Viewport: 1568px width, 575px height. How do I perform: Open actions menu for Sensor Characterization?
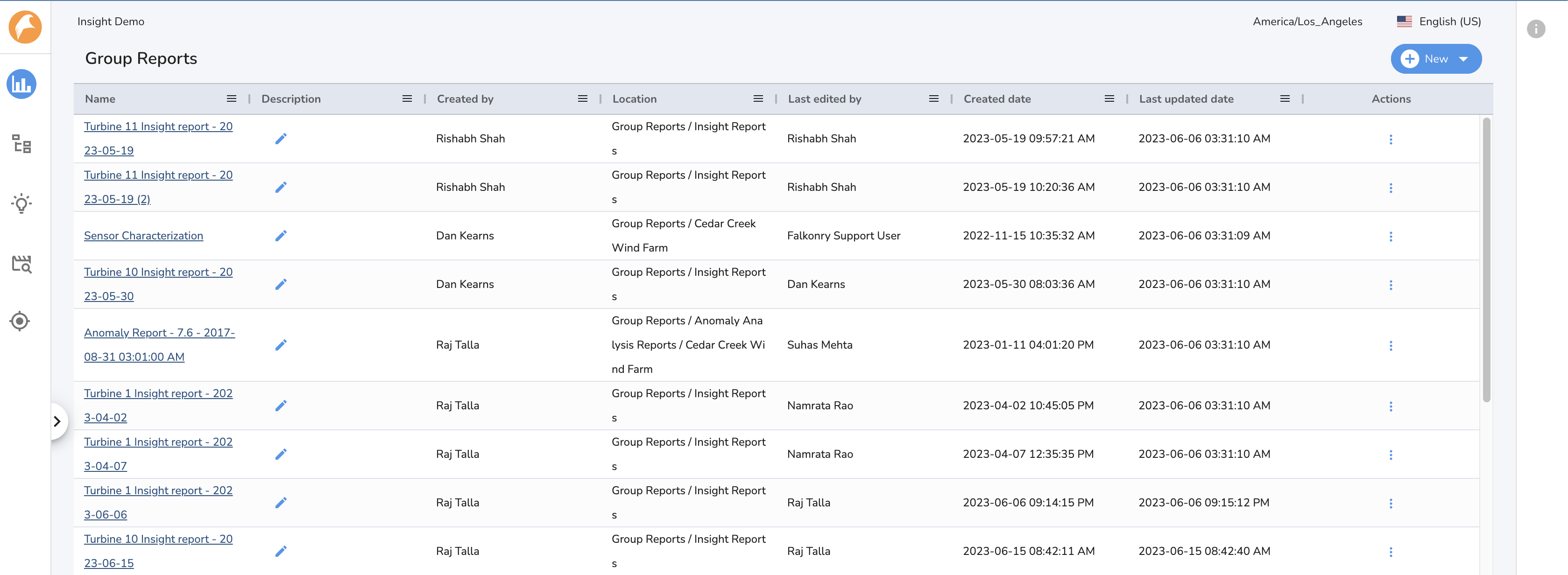[1390, 236]
